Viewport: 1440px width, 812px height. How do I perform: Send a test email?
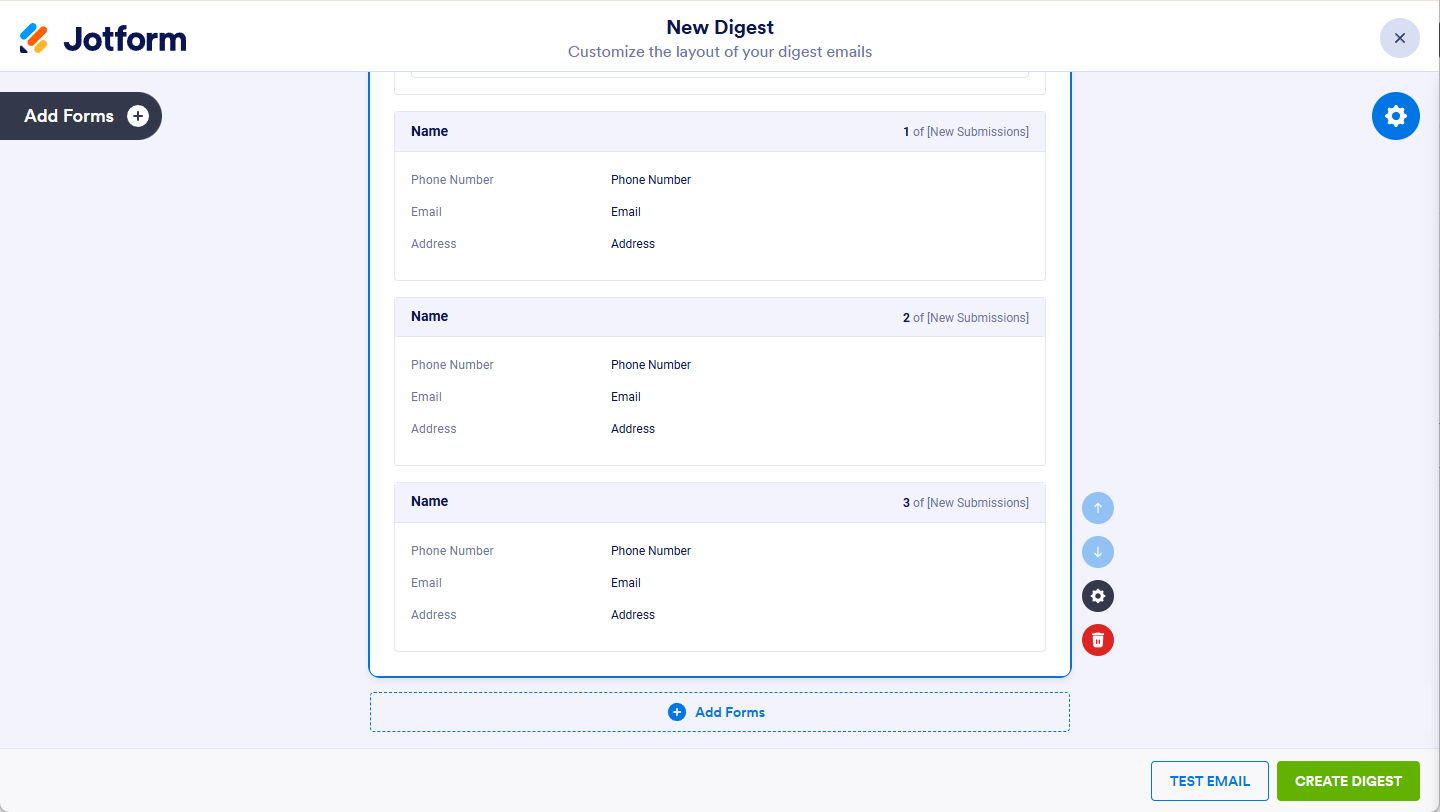[x=1209, y=781]
